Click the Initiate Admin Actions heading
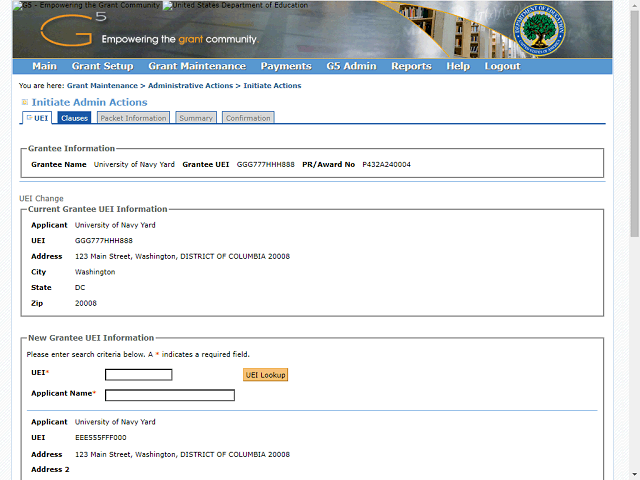 [x=90, y=102]
